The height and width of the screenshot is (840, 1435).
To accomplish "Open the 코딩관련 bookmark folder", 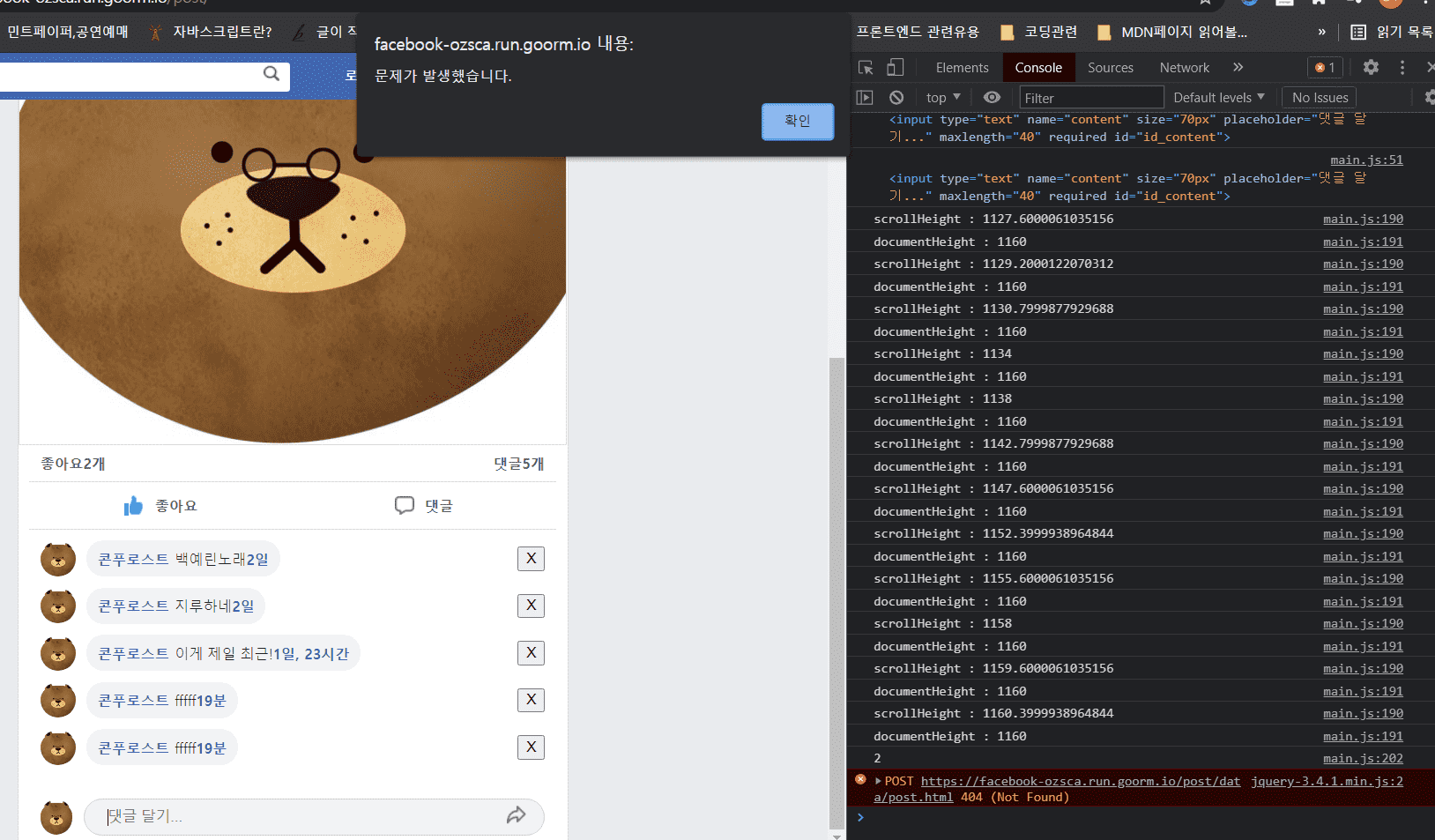I will [x=1039, y=33].
